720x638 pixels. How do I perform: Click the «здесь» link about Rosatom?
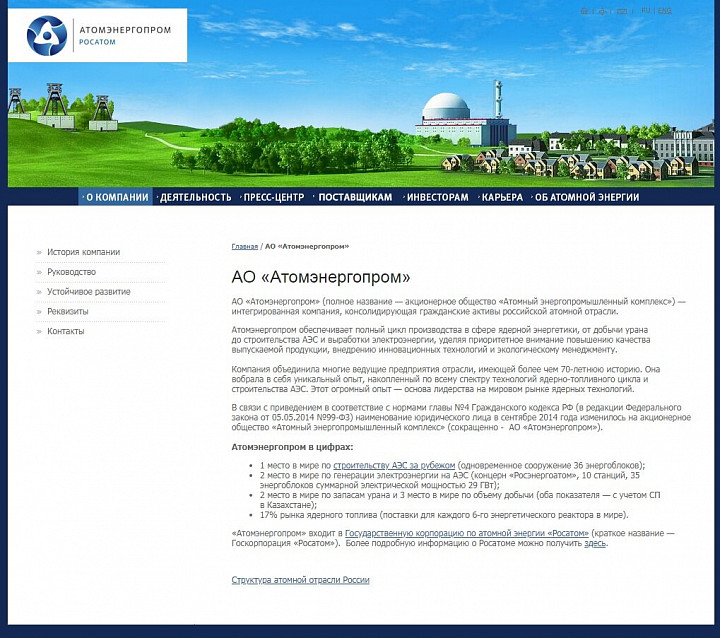(x=595, y=543)
